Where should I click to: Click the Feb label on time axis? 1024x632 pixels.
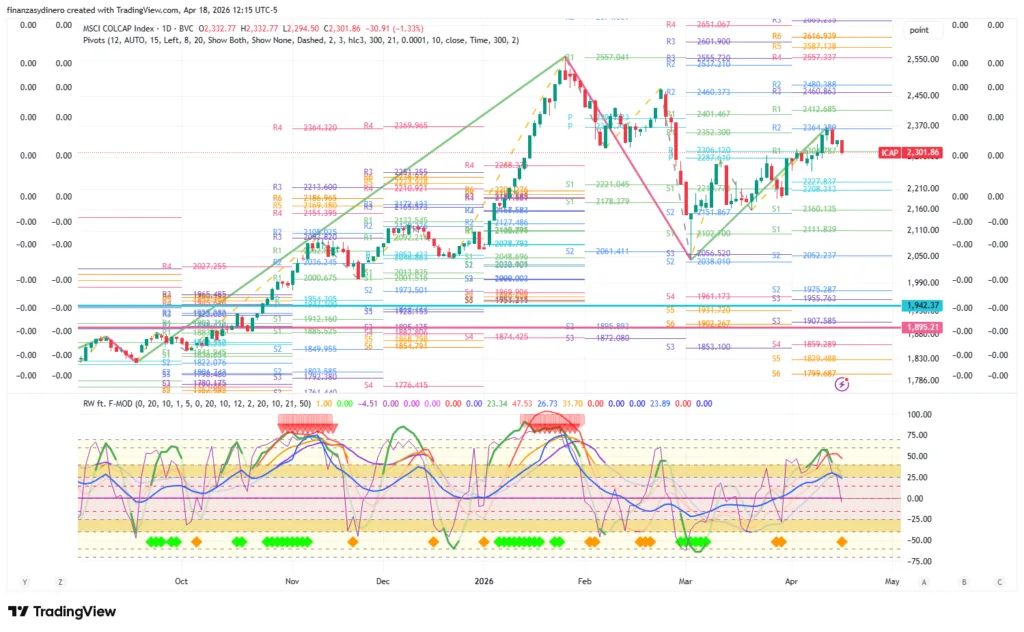[587, 580]
